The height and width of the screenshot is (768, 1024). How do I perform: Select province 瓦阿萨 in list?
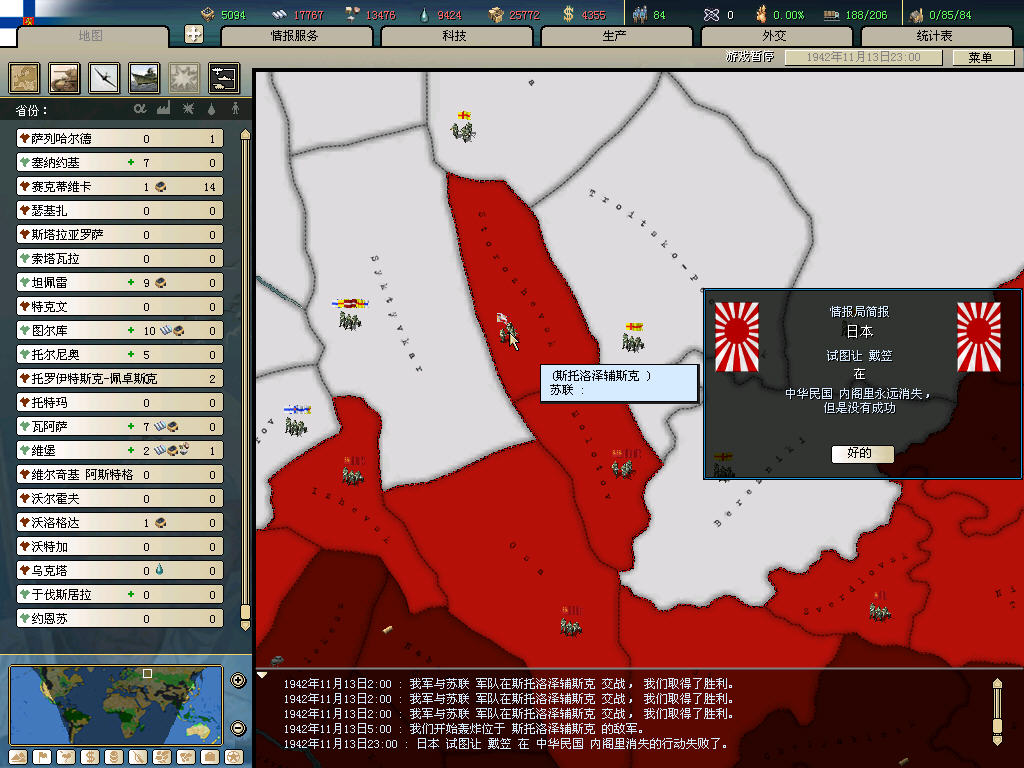[120, 426]
